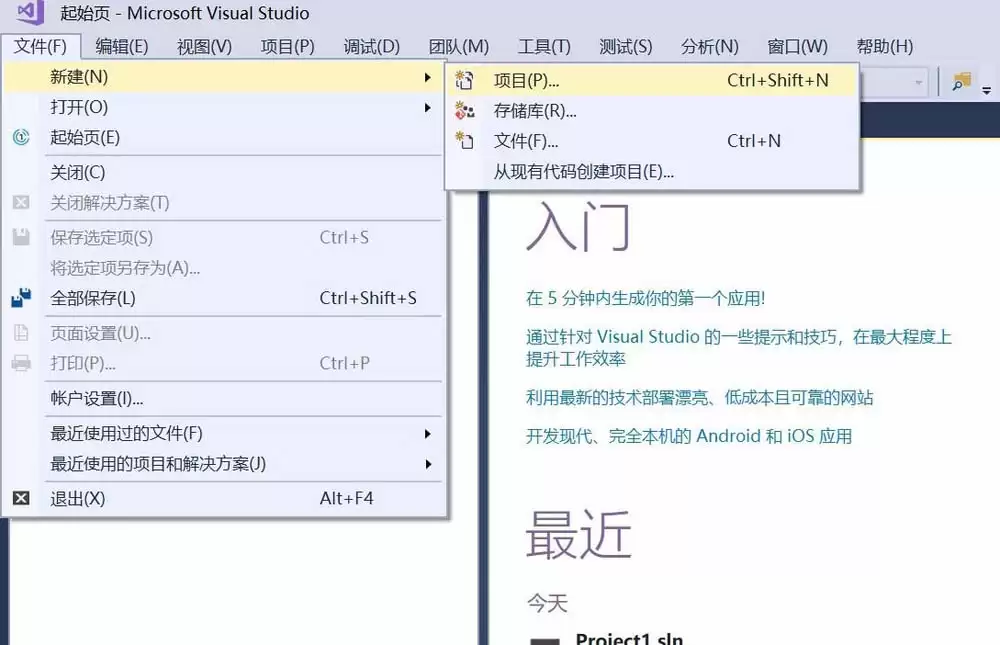Screen dimensions: 1000x645
Task: Open the Android 和 iOS 应用 development link
Action: click(689, 436)
